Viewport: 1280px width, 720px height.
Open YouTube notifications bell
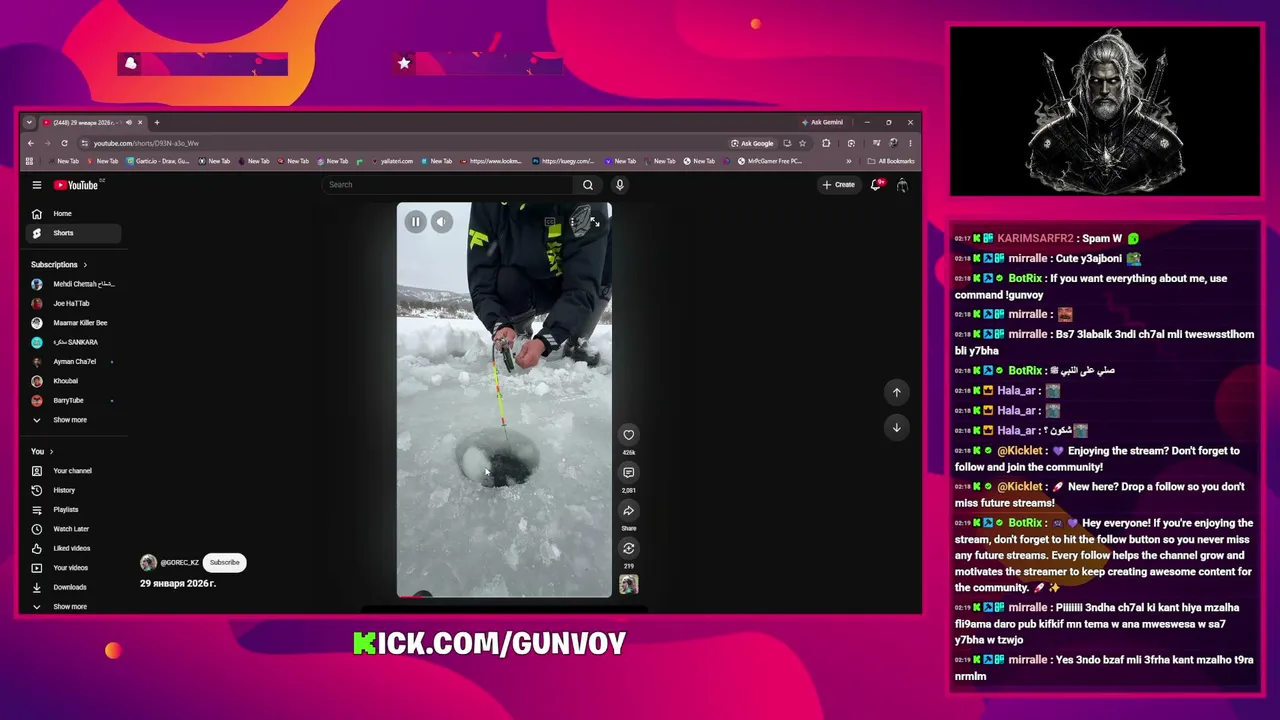(x=876, y=185)
